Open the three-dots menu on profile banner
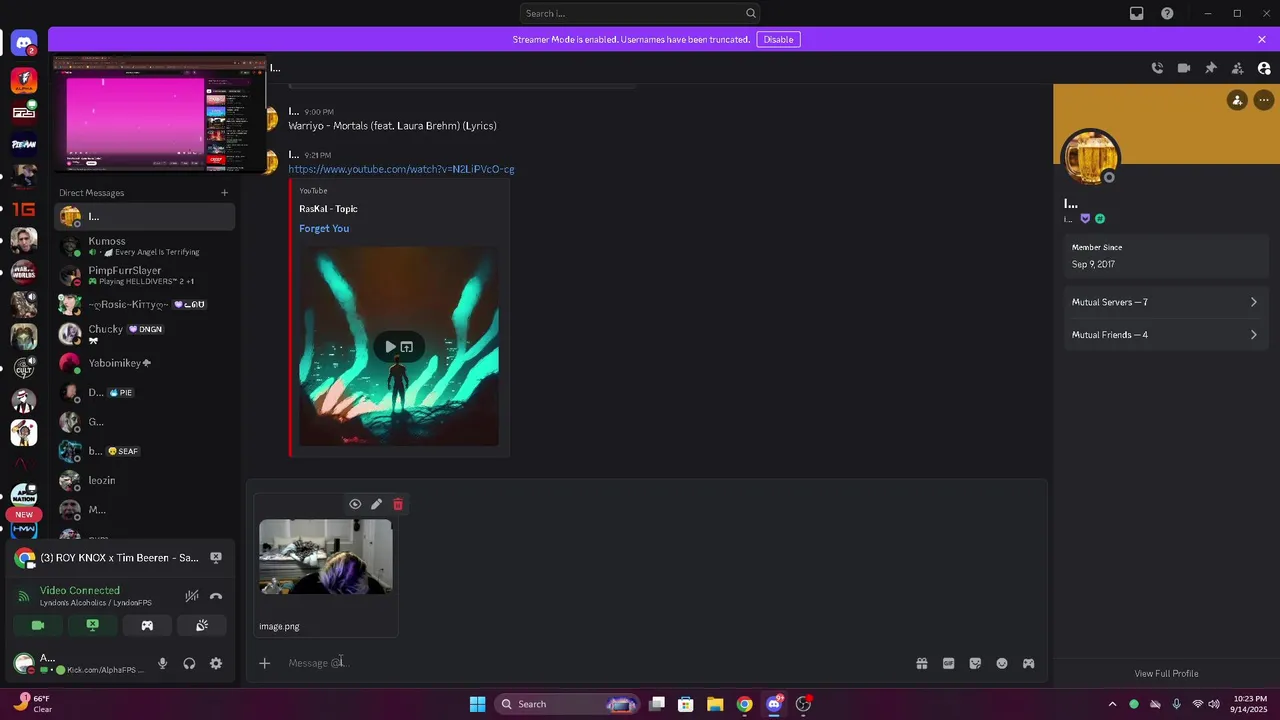This screenshot has height=720, width=1280. 1264,100
